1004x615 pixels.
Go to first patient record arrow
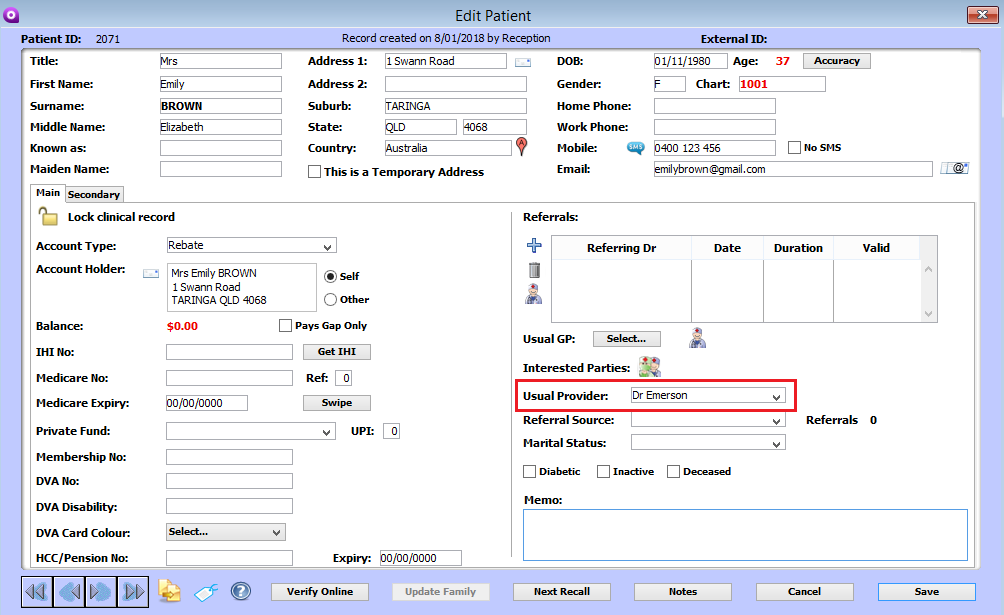[x=37, y=591]
